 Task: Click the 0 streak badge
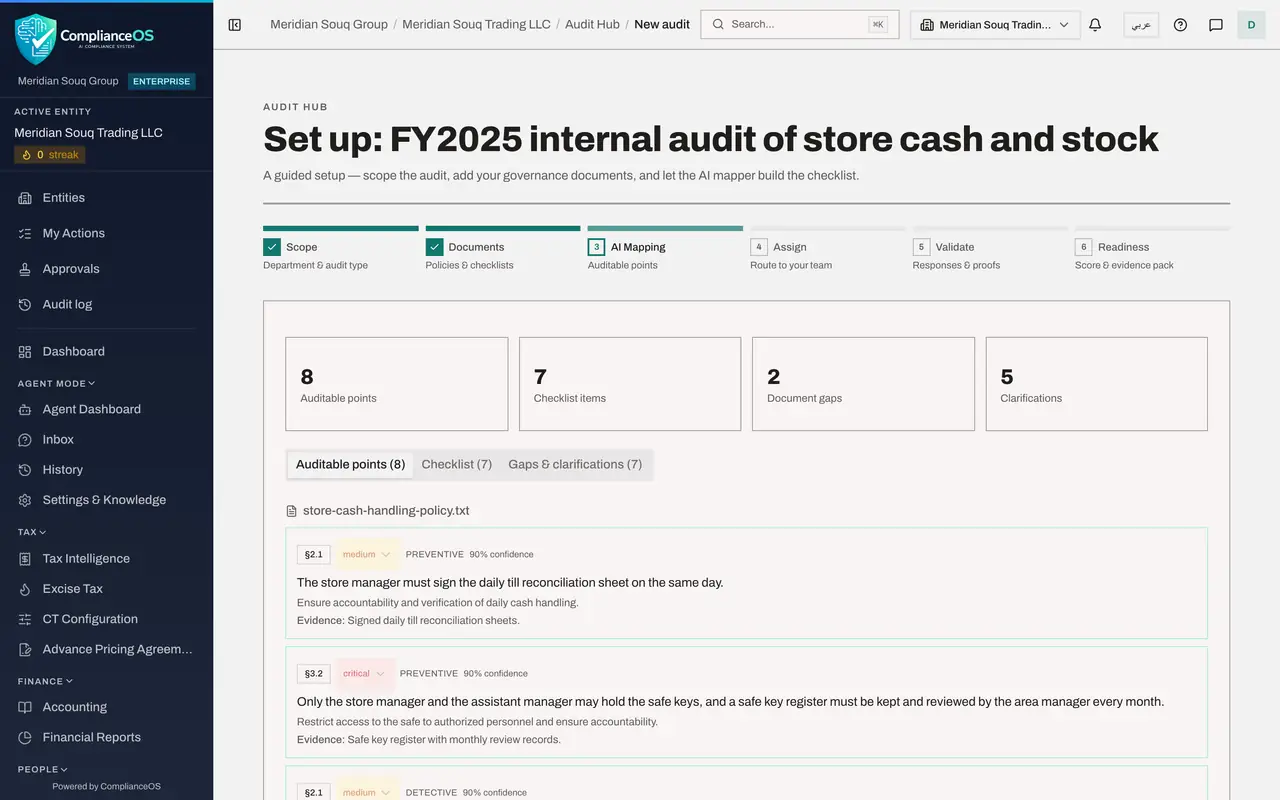click(50, 155)
